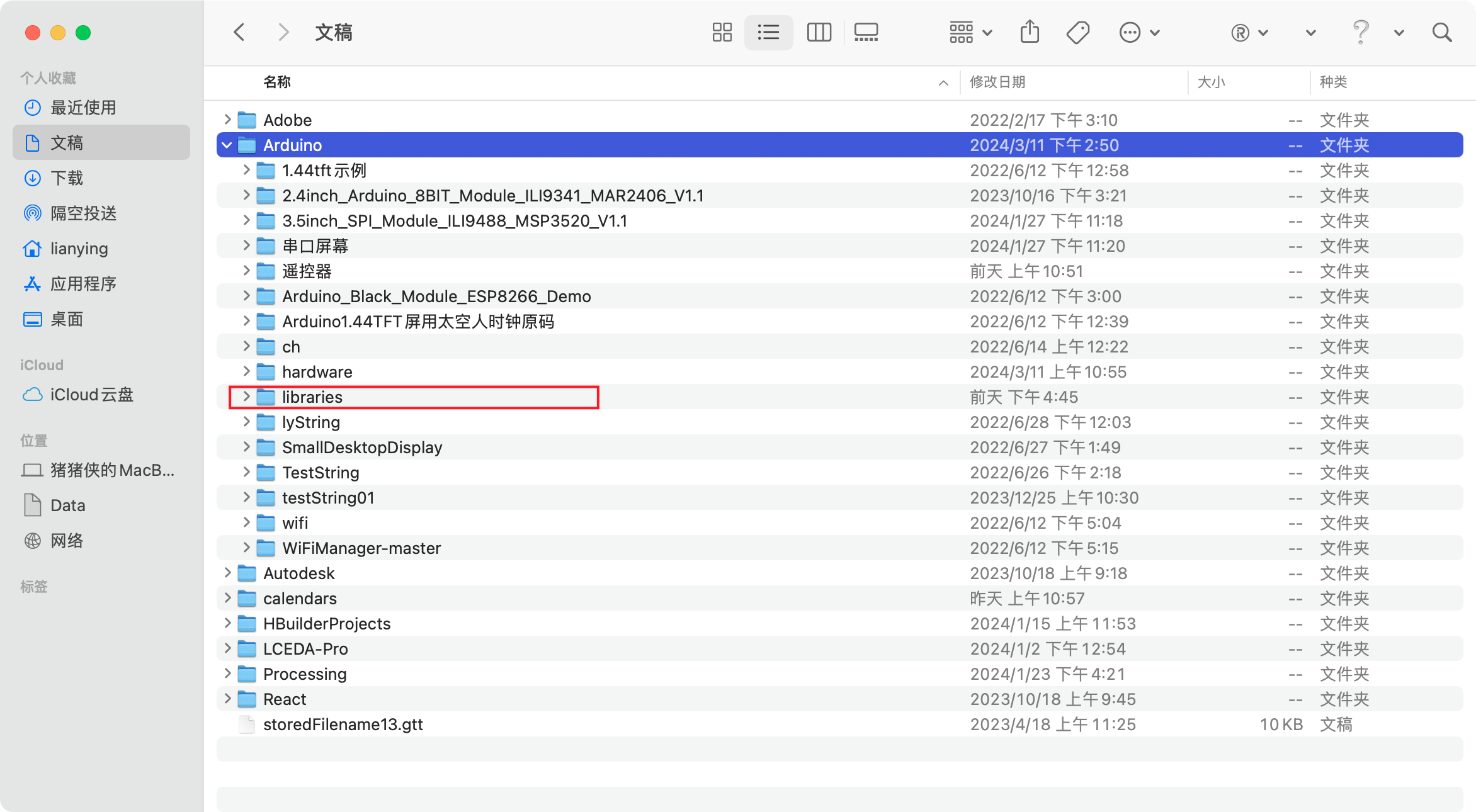Select 应用程序 in the sidebar
Image resolution: width=1476 pixels, height=812 pixels.
83,284
